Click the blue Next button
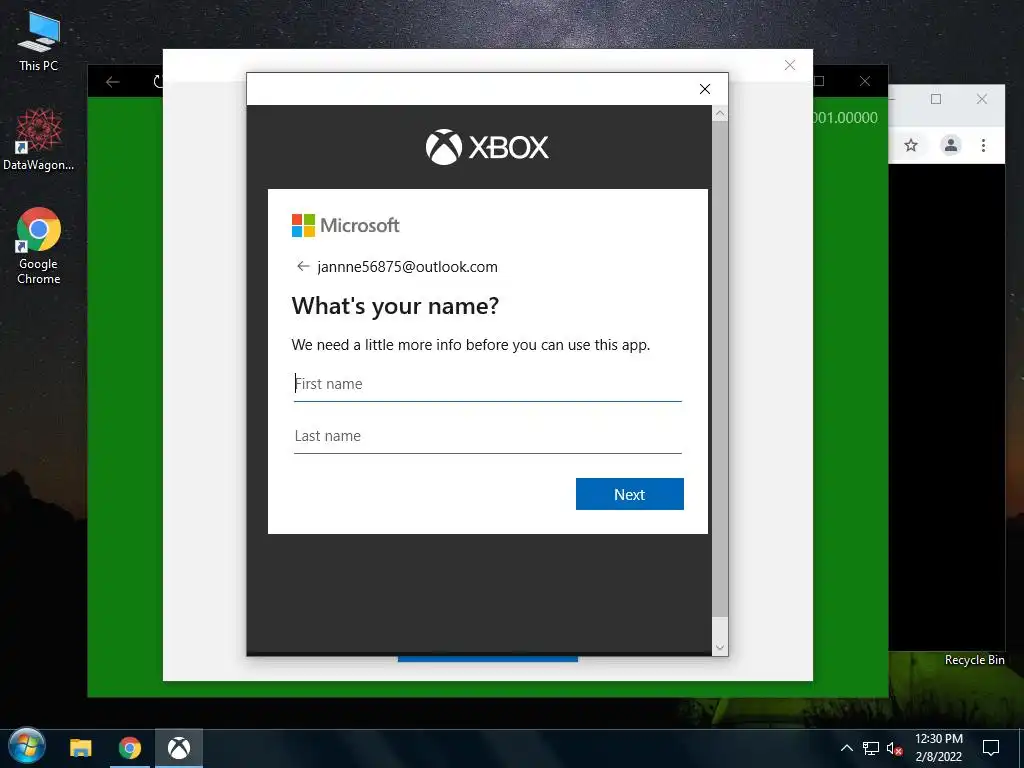 [630, 494]
